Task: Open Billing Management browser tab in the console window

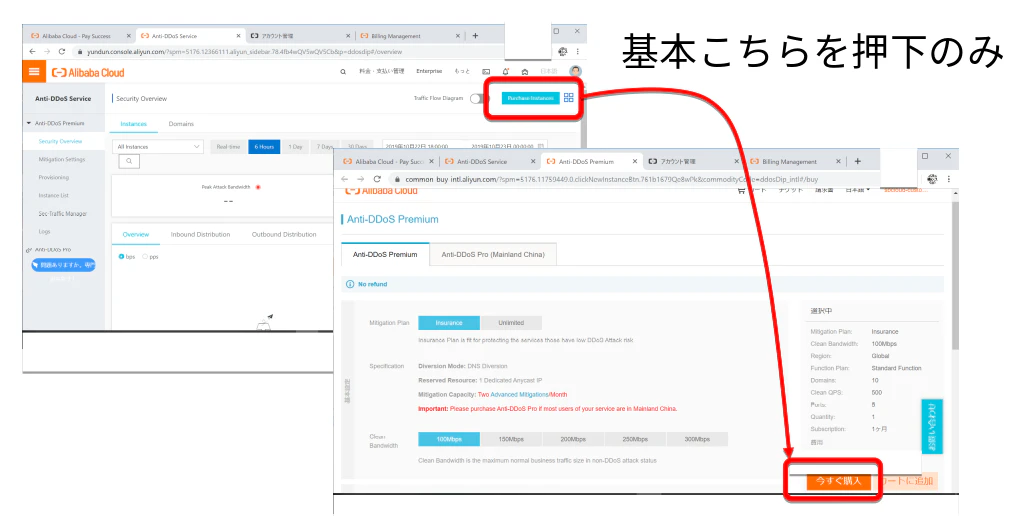Action: pyautogui.click(x=410, y=36)
